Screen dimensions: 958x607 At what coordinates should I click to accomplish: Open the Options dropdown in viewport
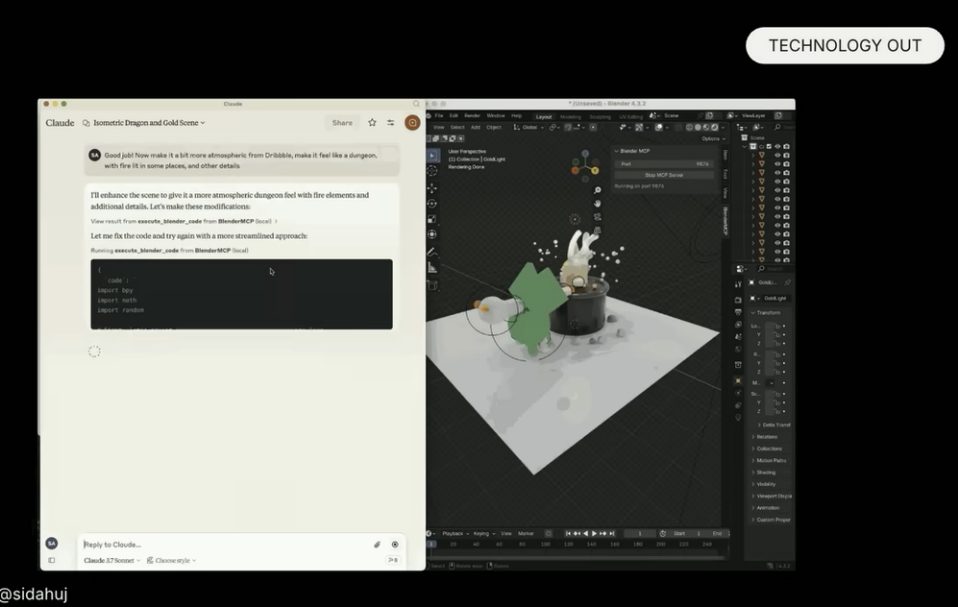point(713,139)
